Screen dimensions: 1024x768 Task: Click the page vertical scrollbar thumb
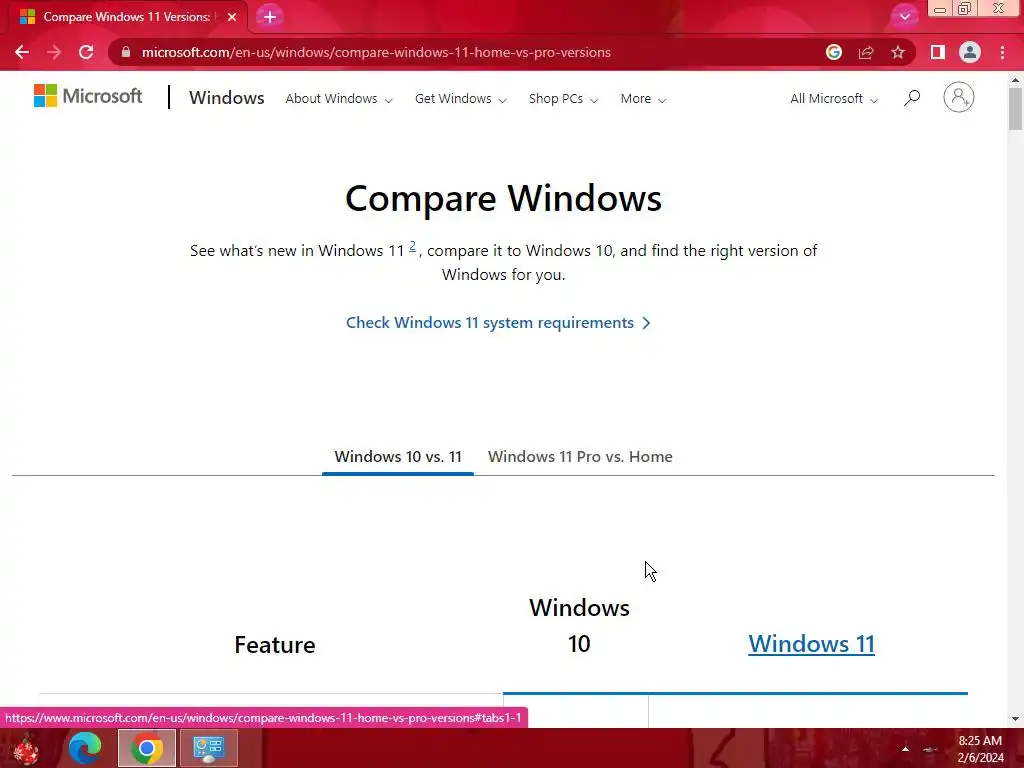pos(1015,108)
